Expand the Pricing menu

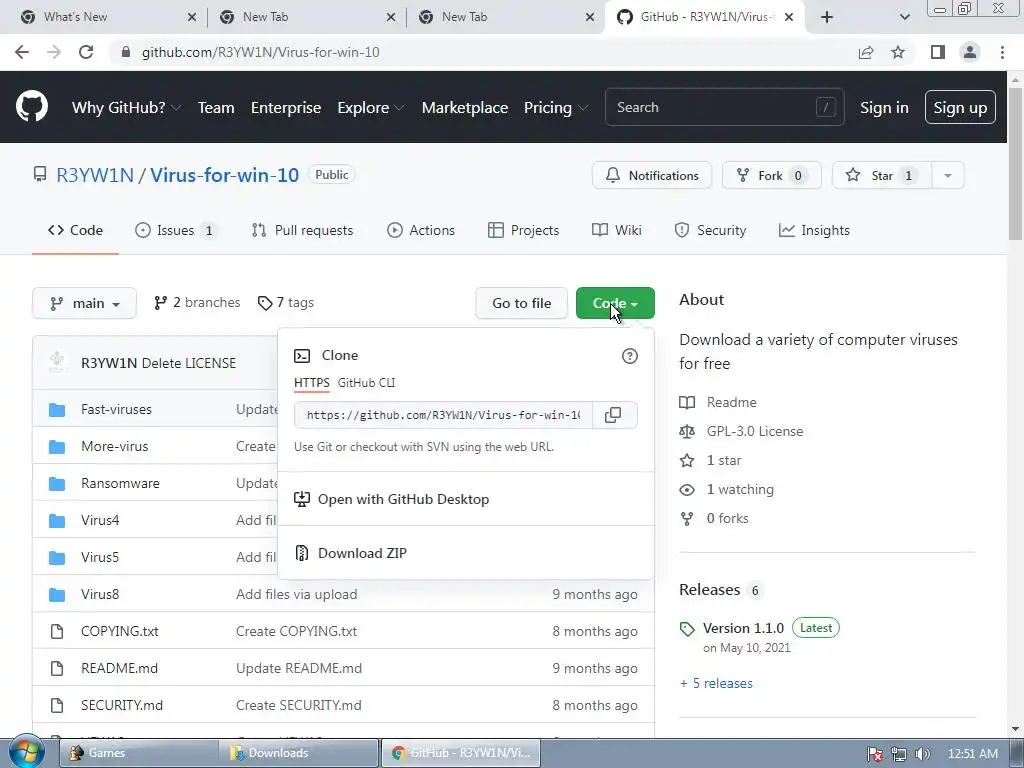coord(556,107)
